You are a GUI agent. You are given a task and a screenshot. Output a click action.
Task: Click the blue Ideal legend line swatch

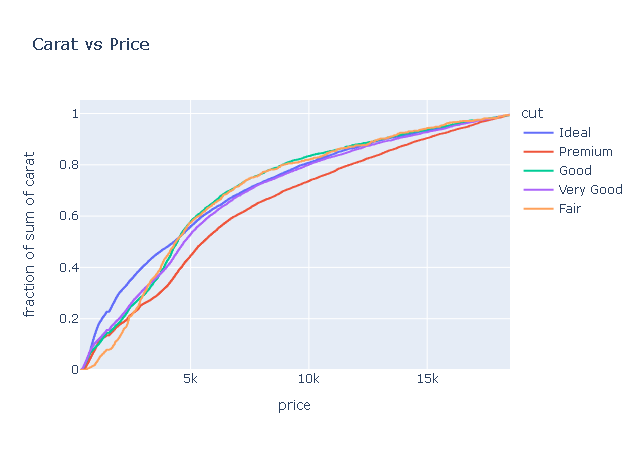point(538,133)
